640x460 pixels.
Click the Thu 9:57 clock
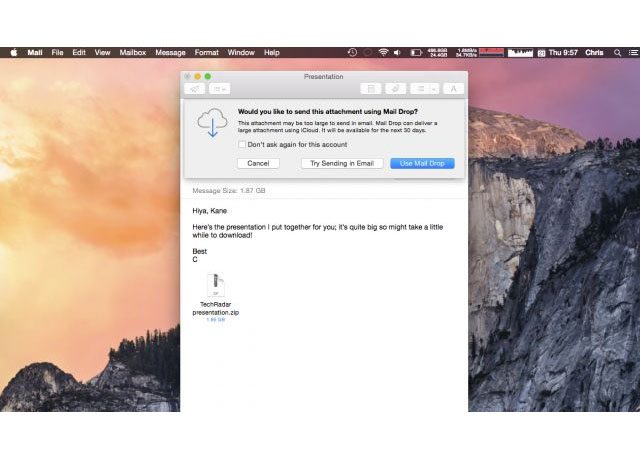[x=563, y=52]
